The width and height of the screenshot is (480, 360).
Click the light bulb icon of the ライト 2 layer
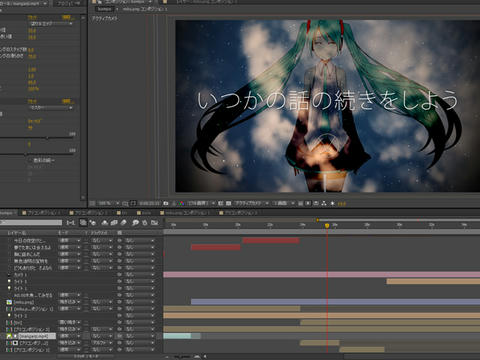(9, 315)
